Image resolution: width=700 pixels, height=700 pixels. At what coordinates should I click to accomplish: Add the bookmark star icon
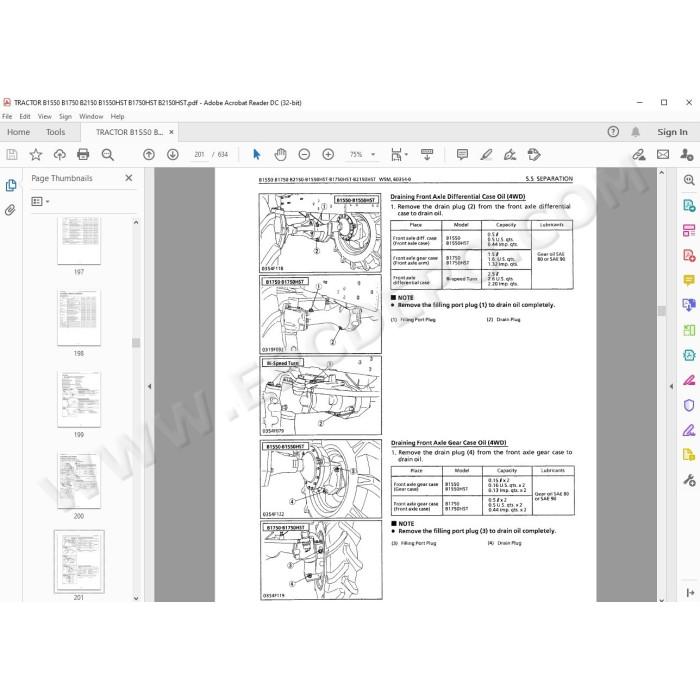tap(36, 154)
